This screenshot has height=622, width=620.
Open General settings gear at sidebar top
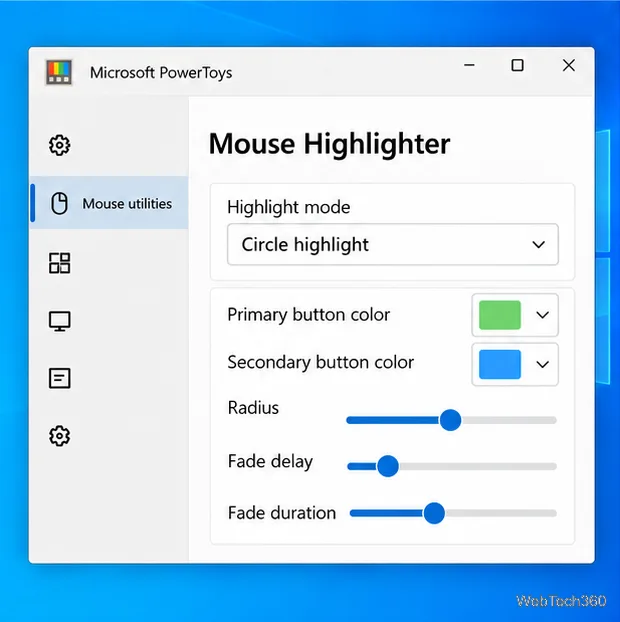60,145
